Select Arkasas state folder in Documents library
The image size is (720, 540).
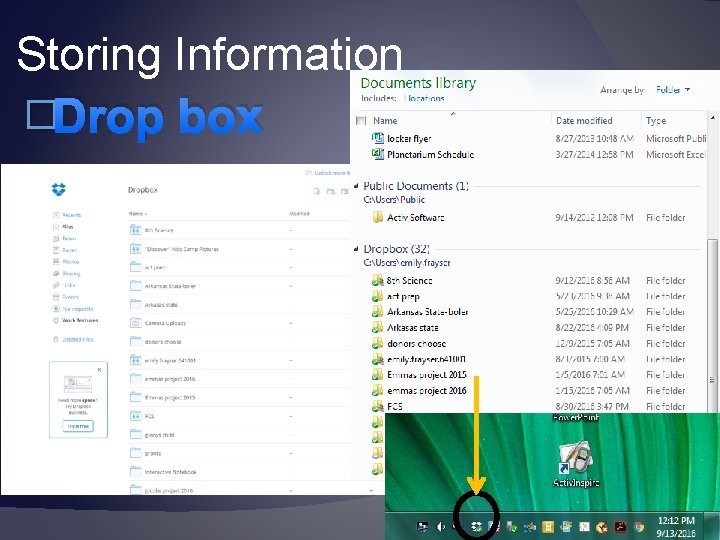[x=412, y=327]
